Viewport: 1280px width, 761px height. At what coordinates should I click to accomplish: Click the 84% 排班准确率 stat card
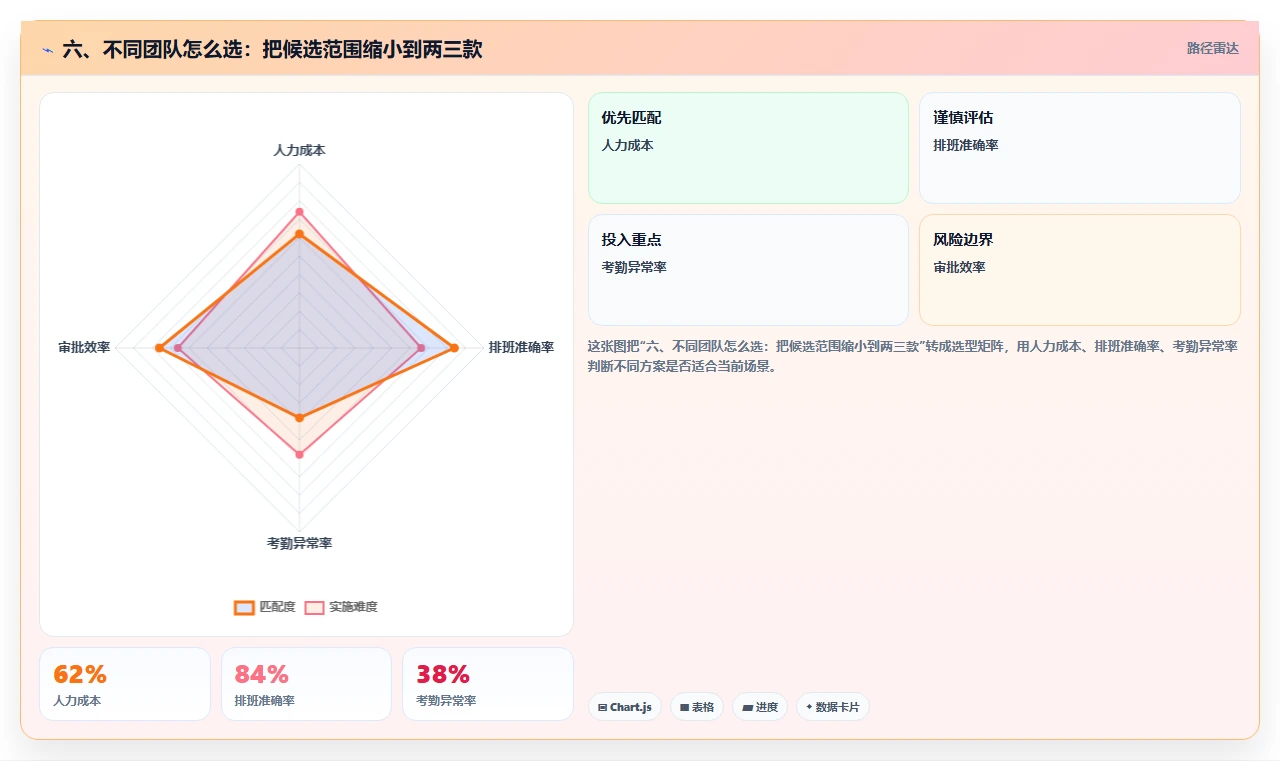click(x=306, y=684)
